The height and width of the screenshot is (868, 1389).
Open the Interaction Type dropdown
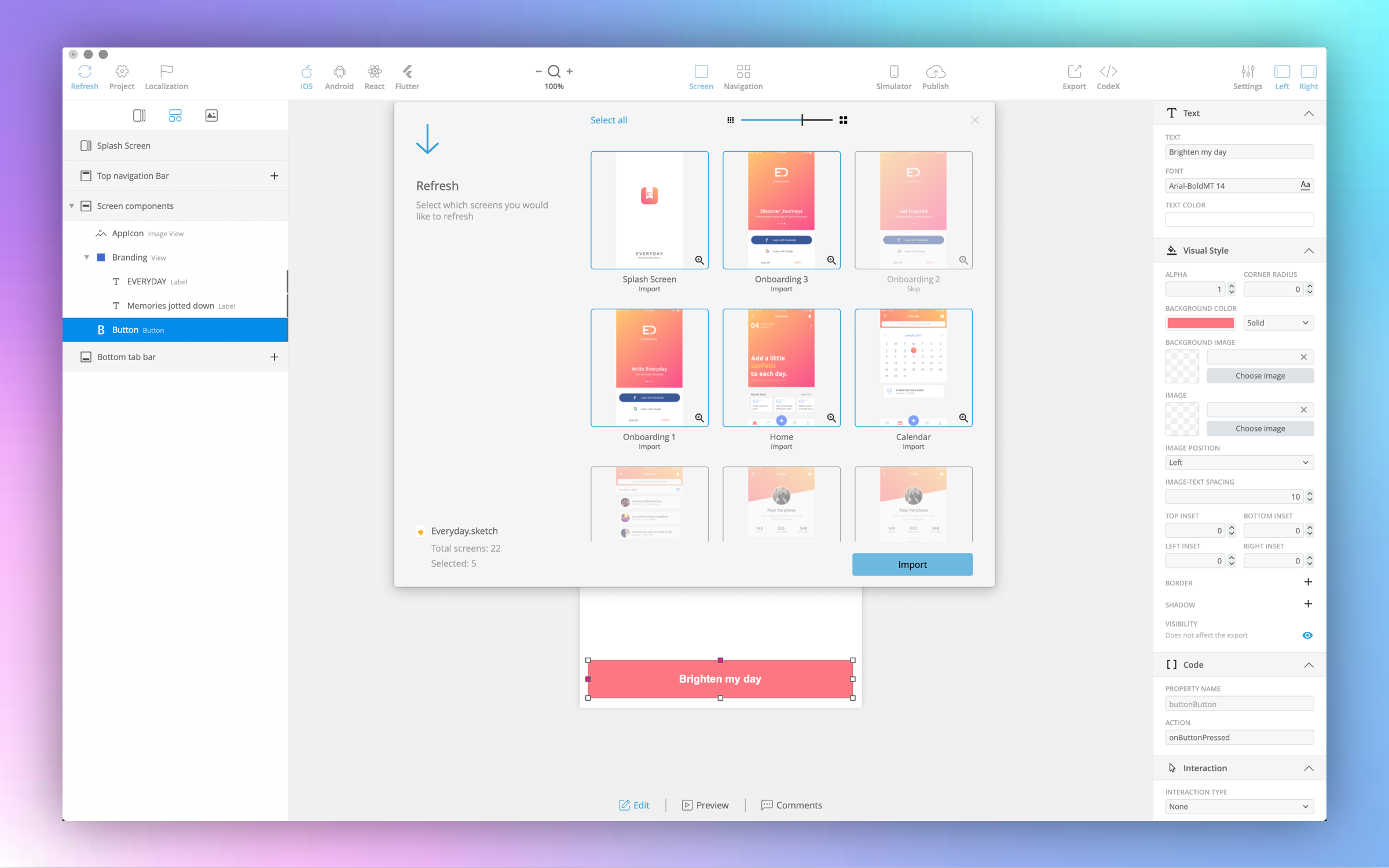(1239, 806)
